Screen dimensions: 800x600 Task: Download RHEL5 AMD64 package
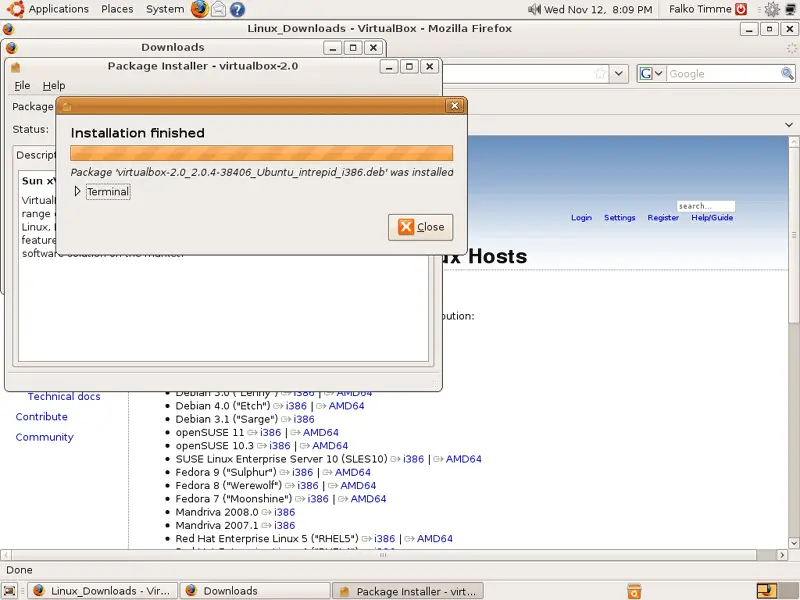pos(435,539)
